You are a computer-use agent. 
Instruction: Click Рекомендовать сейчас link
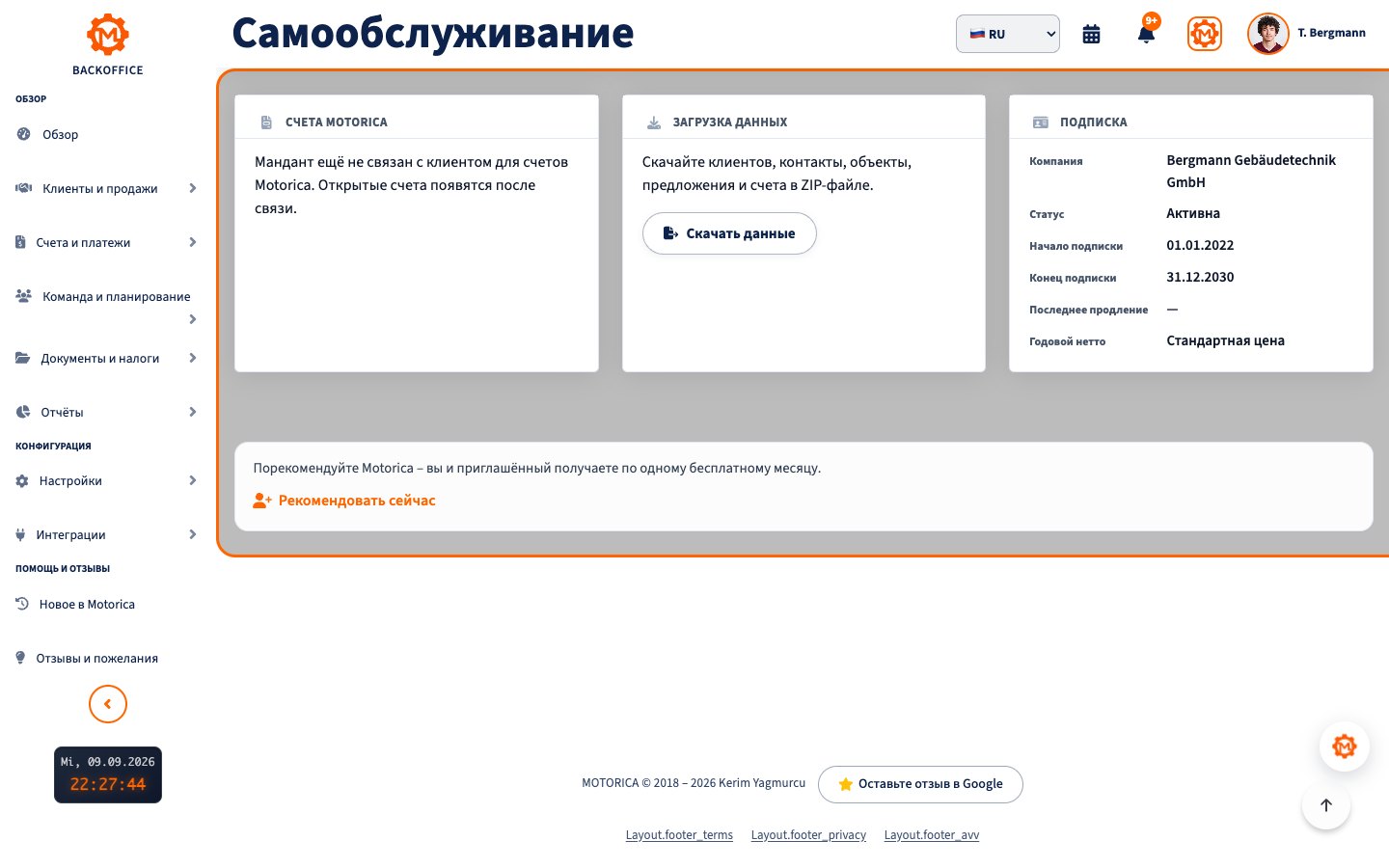pyautogui.click(x=357, y=501)
